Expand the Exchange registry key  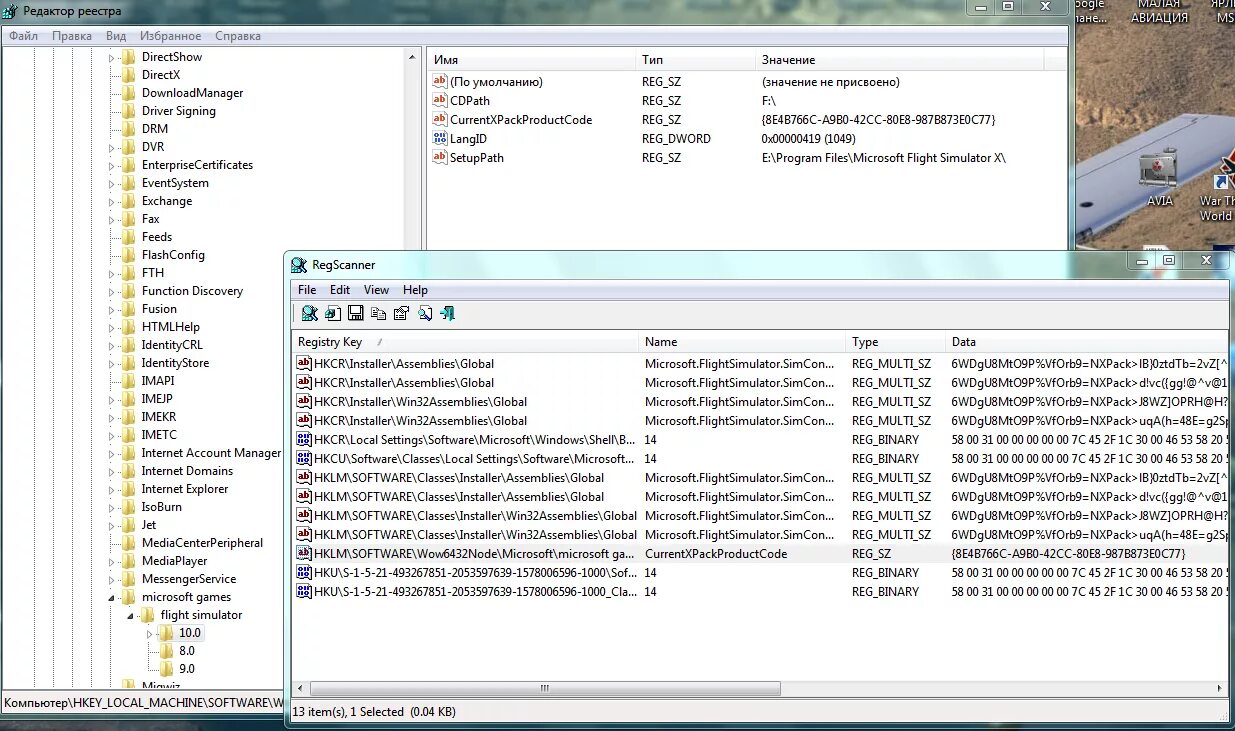(112, 201)
